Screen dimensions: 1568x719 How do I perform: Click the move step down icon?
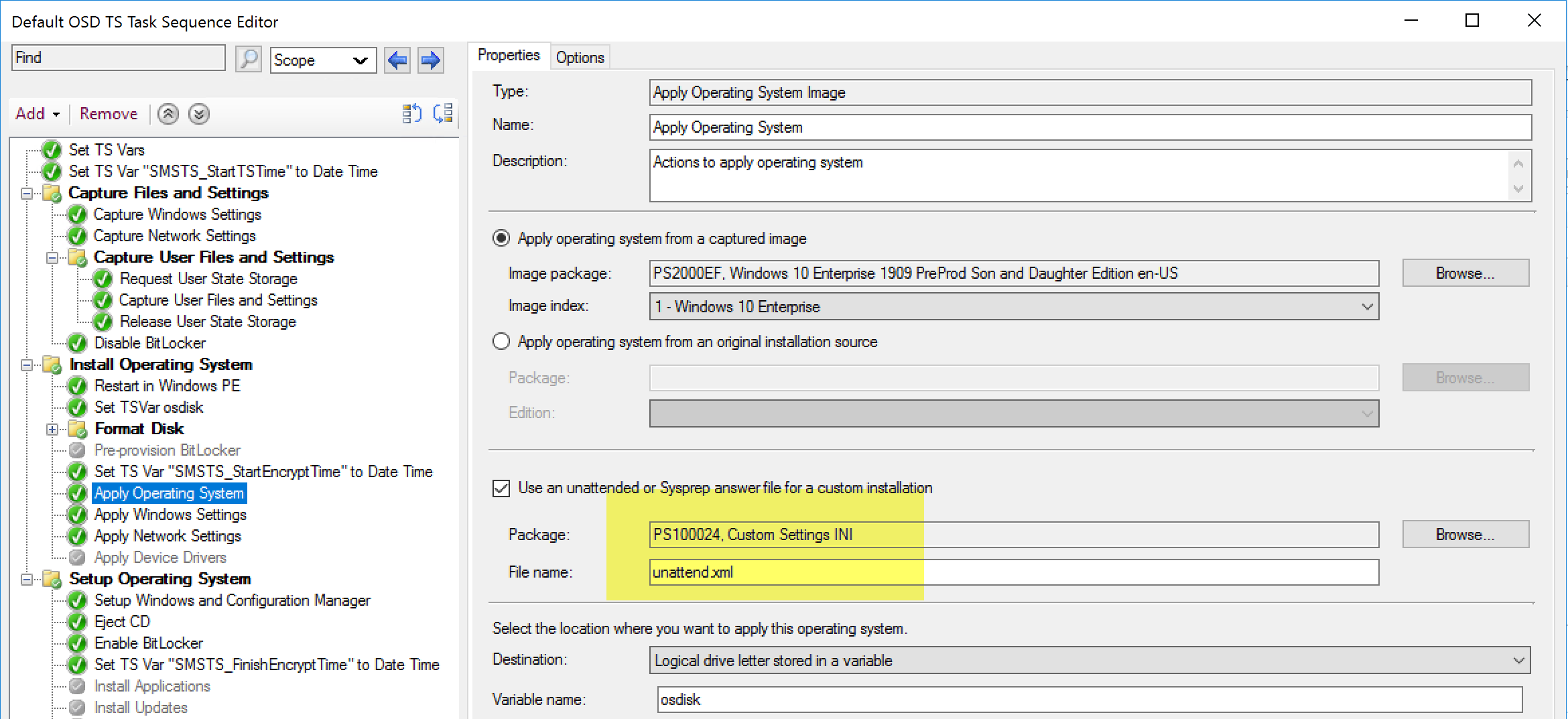pyautogui.click(x=199, y=114)
